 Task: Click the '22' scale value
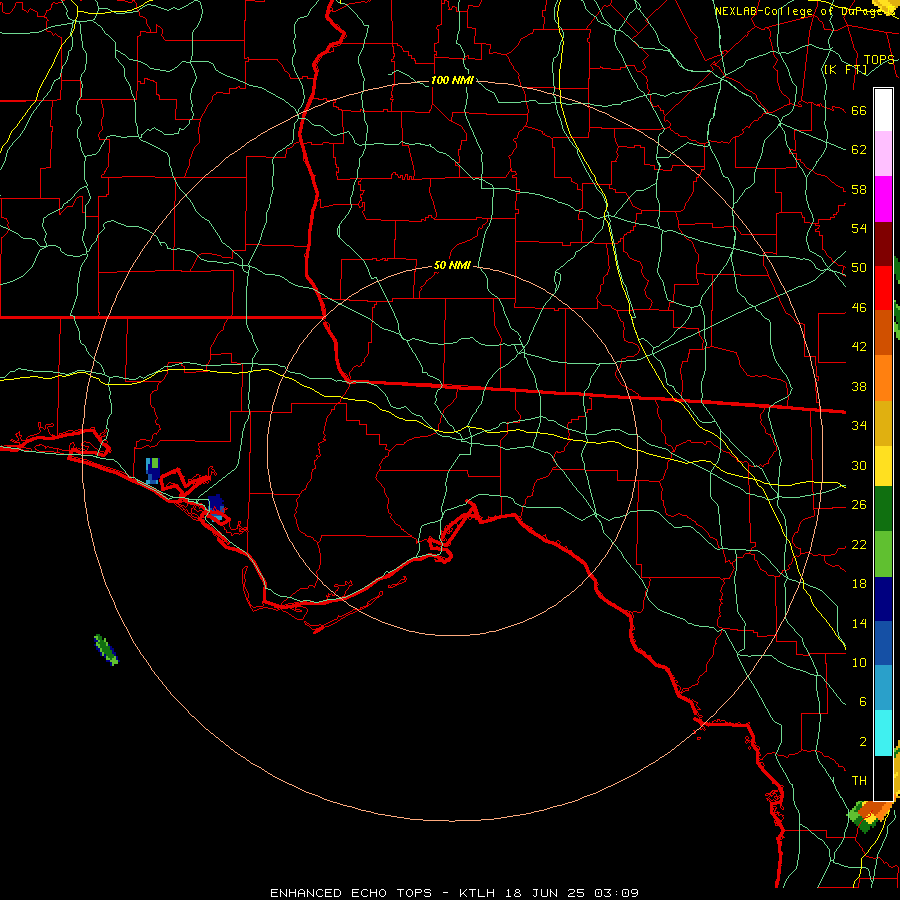(x=859, y=544)
